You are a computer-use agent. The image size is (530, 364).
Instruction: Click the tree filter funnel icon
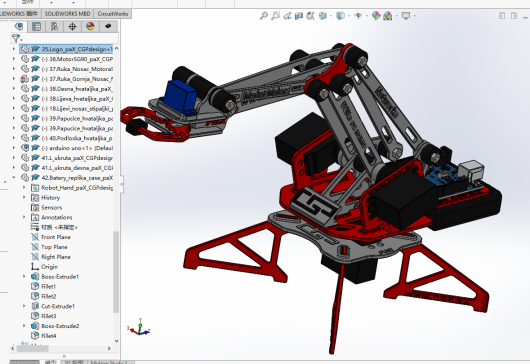(x=16, y=38)
